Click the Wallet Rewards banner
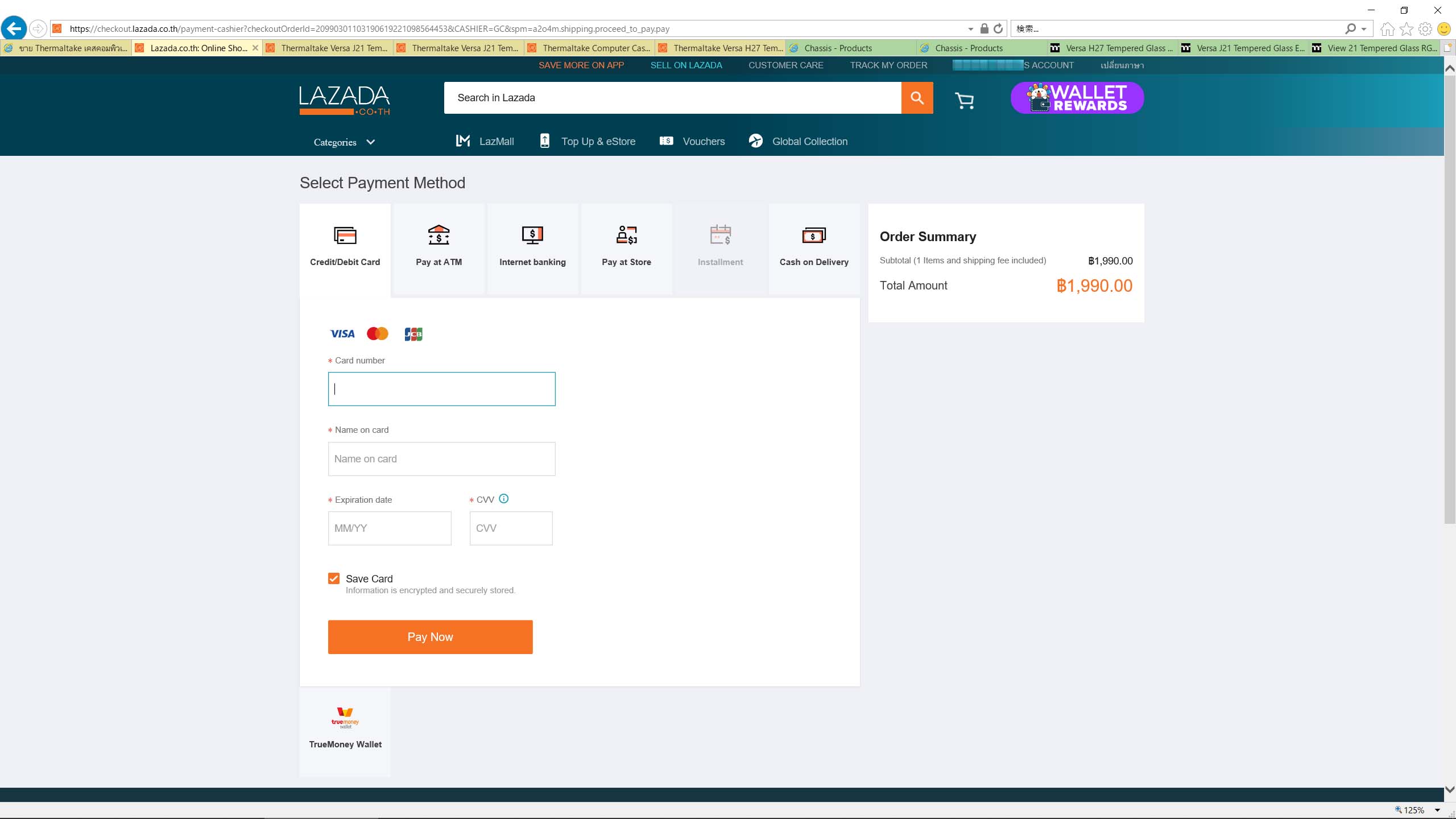The width and height of the screenshot is (1456, 819). pyautogui.click(x=1077, y=98)
